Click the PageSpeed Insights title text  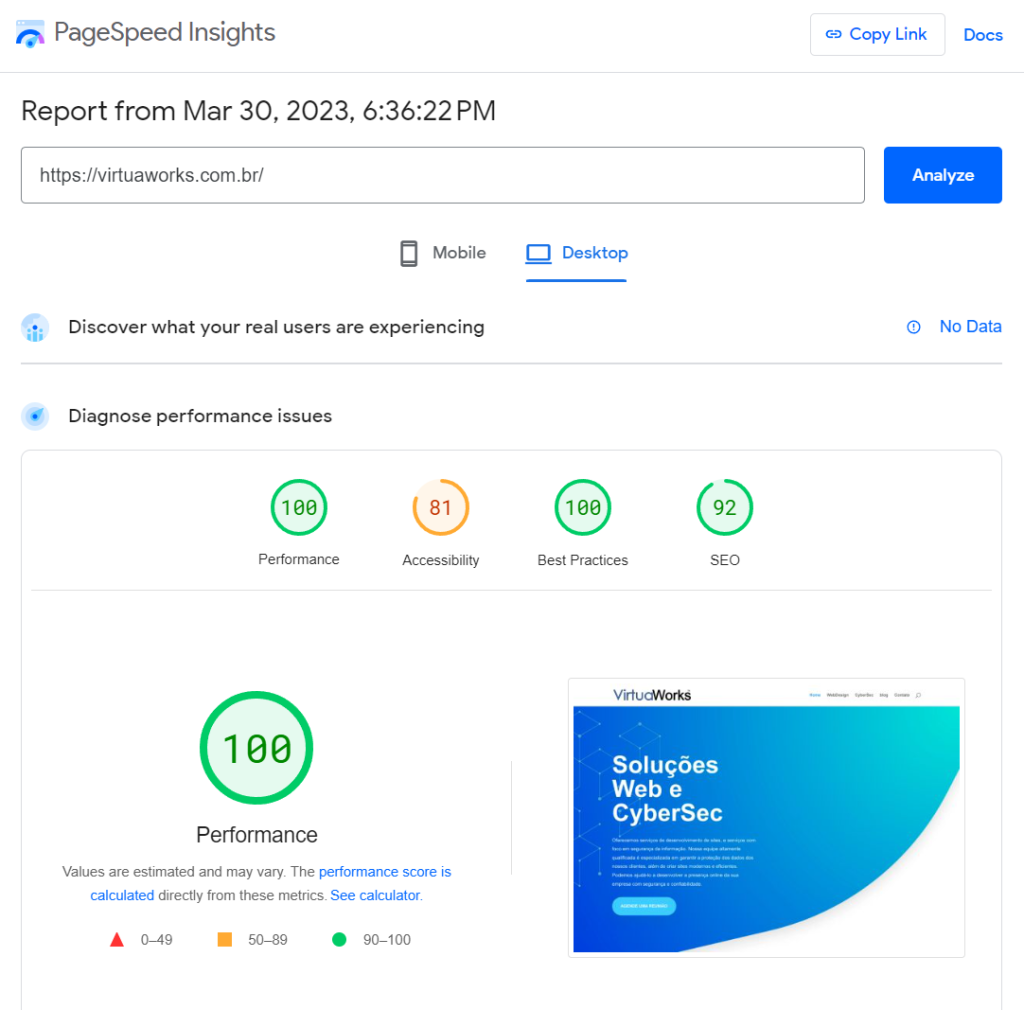(165, 32)
